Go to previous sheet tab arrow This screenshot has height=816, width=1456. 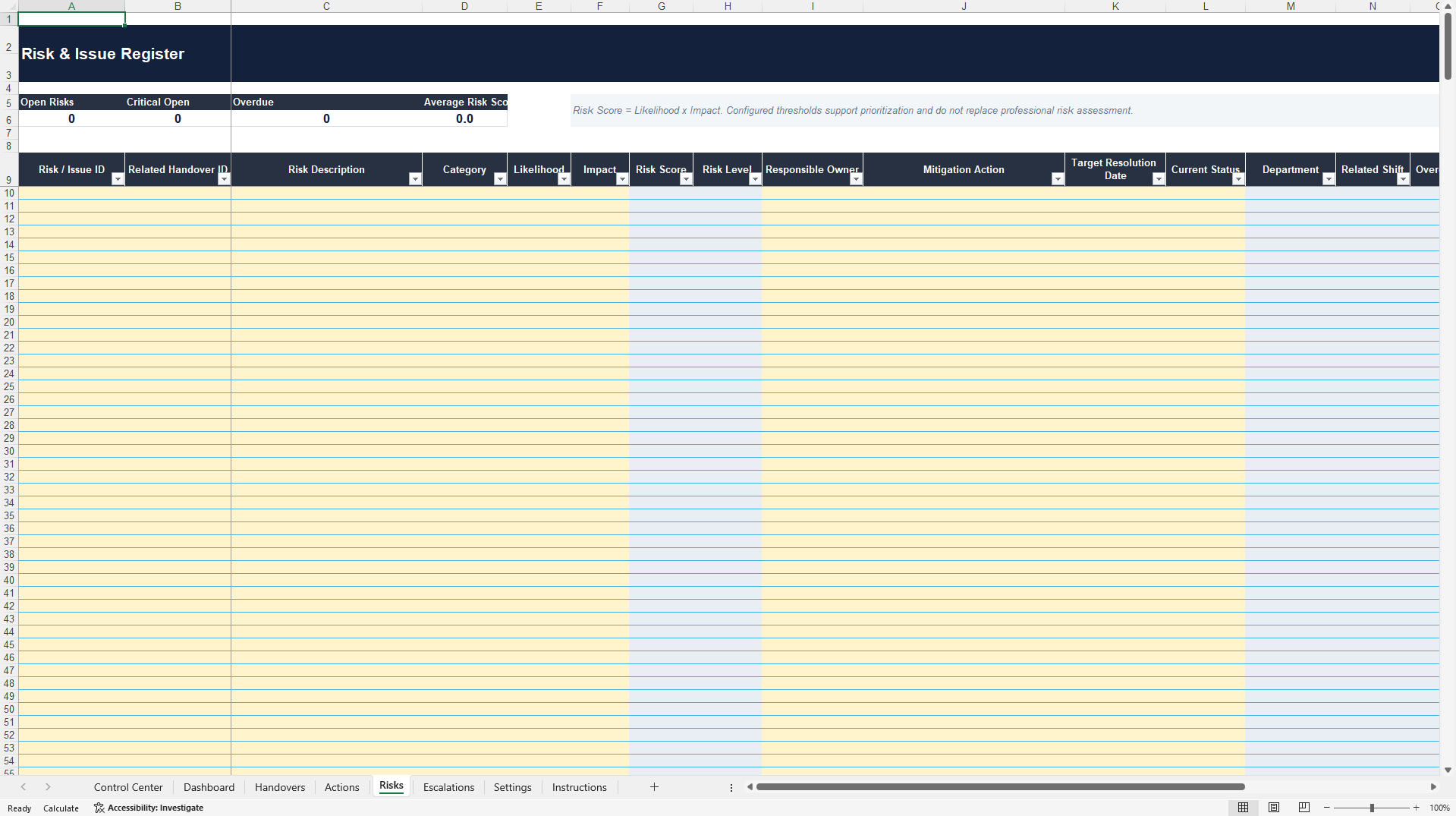click(24, 787)
